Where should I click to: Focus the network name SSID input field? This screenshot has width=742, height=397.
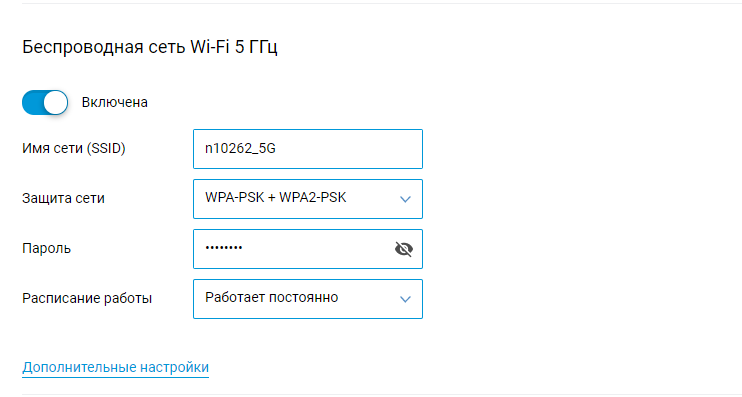tap(308, 149)
